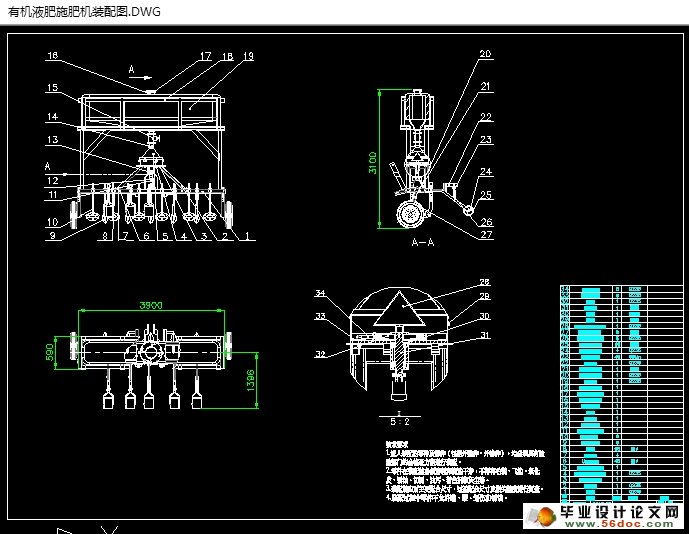
Task: Select part callout number 34
Action: click(320, 294)
